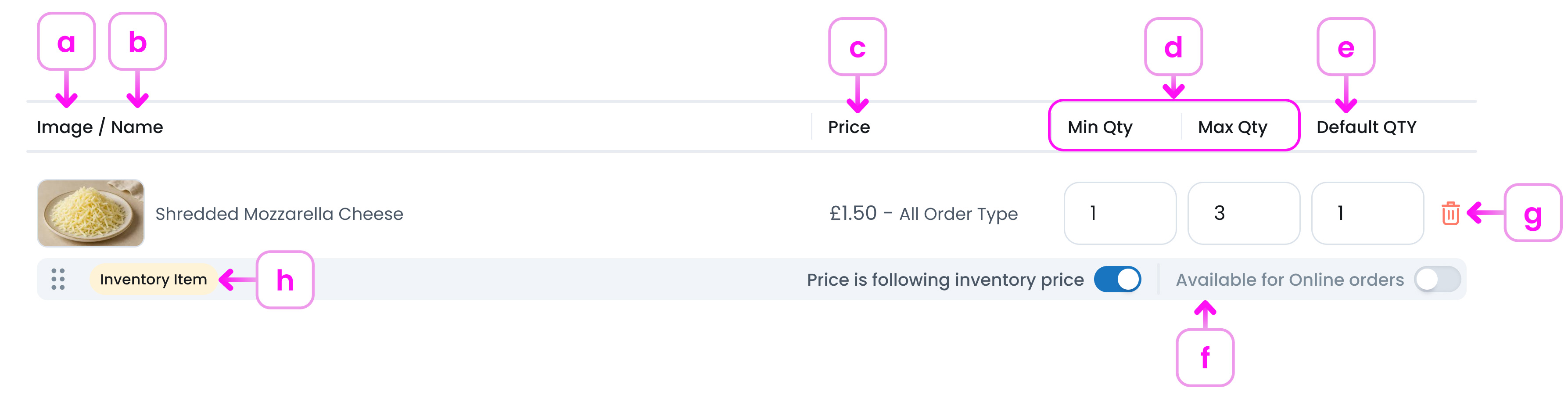Click the Max Qty column header
The height and width of the screenshot is (395, 1568).
point(1232,127)
